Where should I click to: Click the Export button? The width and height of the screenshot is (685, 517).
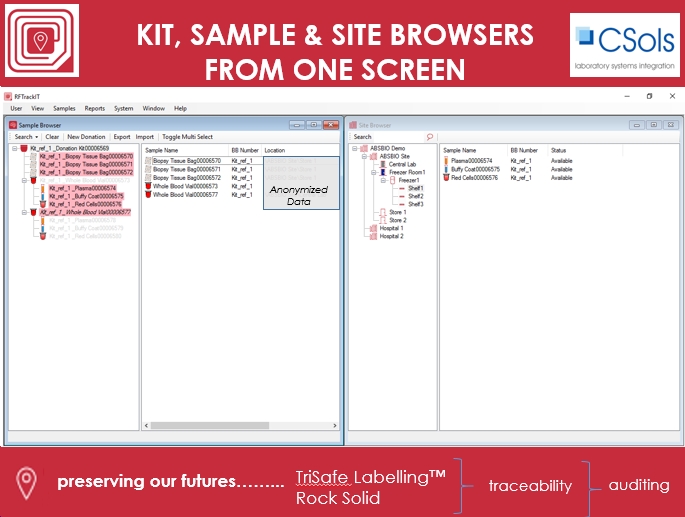point(122,137)
